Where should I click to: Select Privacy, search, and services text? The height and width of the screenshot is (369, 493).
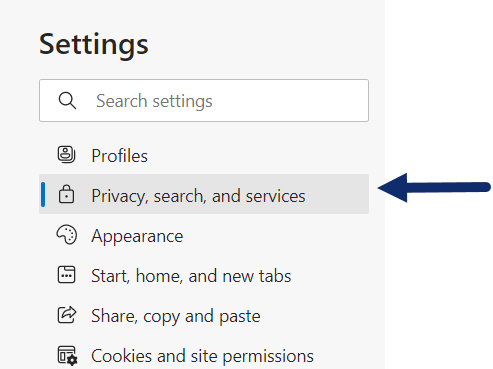[x=198, y=196]
